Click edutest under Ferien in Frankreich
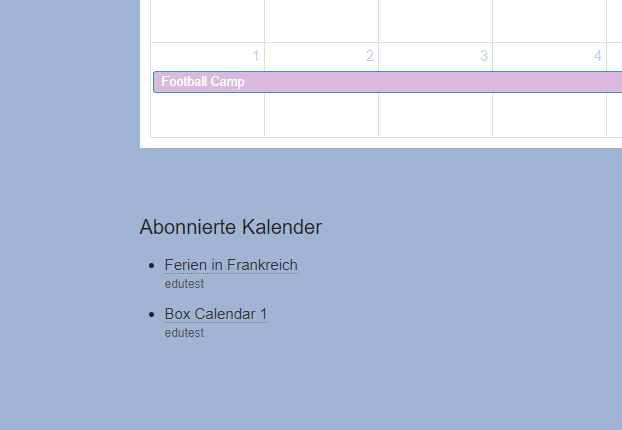 pyautogui.click(x=184, y=284)
